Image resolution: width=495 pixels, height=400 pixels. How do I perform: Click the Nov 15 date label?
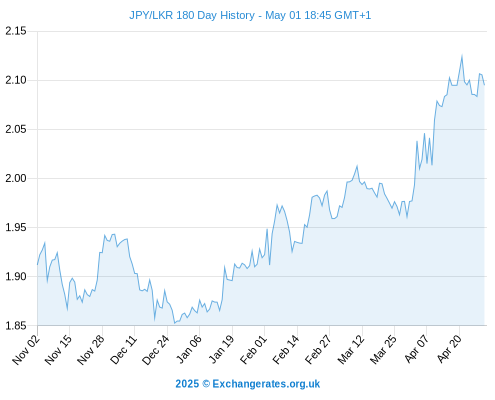tap(58, 350)
